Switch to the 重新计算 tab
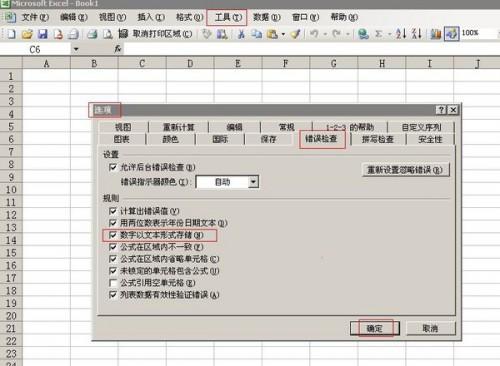Screen dimensions: 500x366 point(178,127)
